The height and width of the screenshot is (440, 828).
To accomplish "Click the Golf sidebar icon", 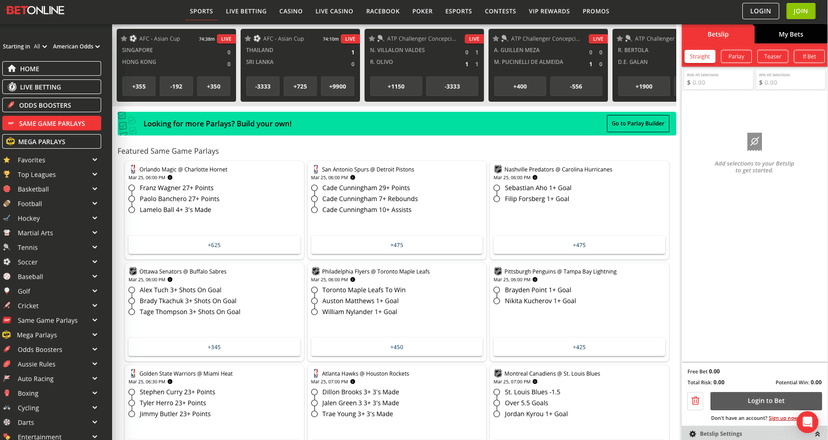I will point(7,291).
